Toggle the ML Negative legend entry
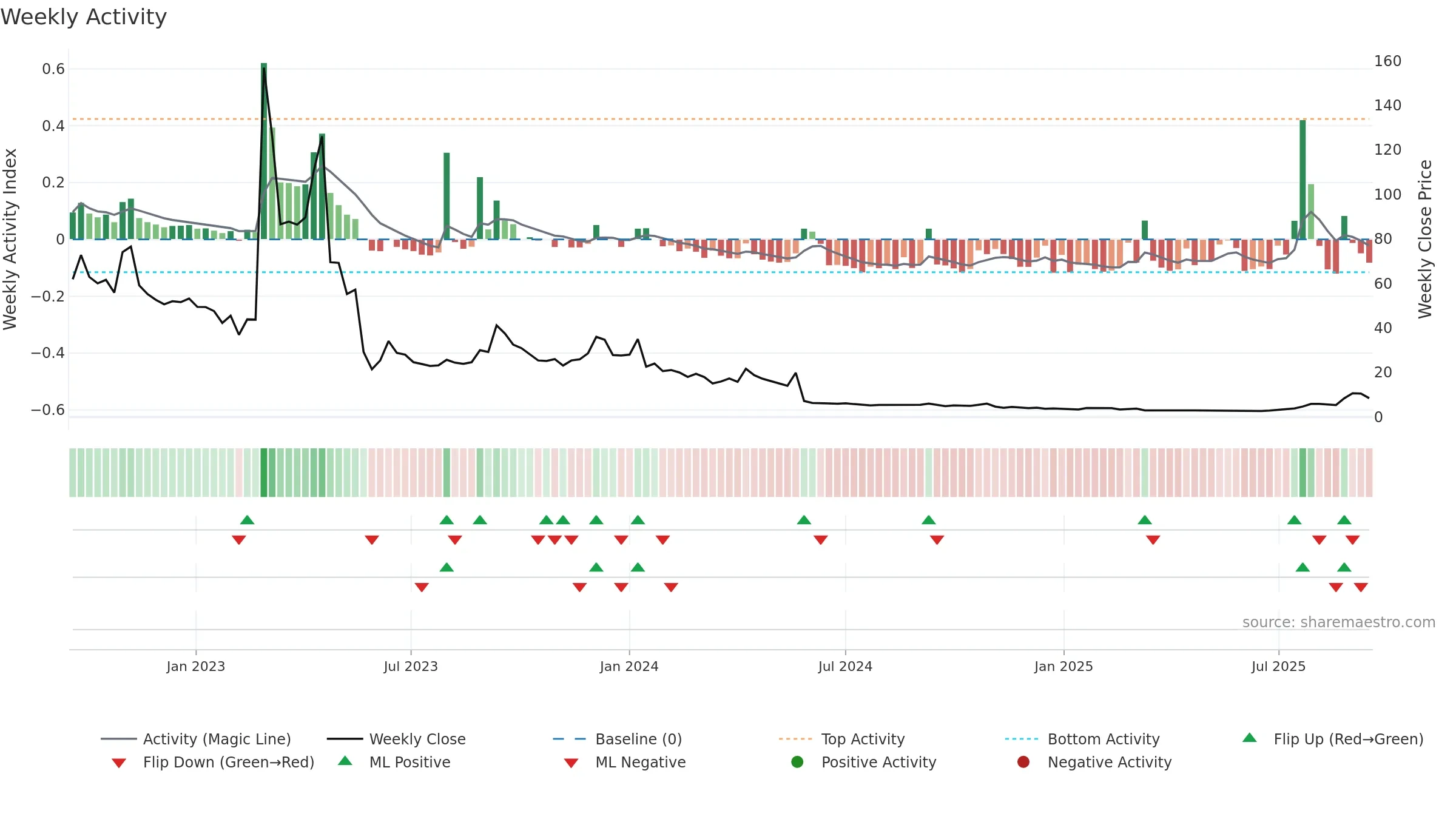 click(625, 762)
